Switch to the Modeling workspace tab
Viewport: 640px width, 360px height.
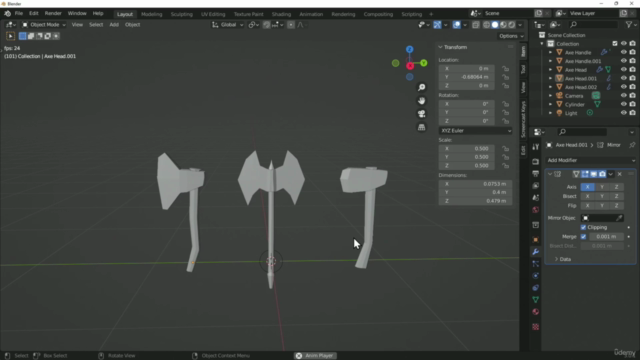point(151,14)
